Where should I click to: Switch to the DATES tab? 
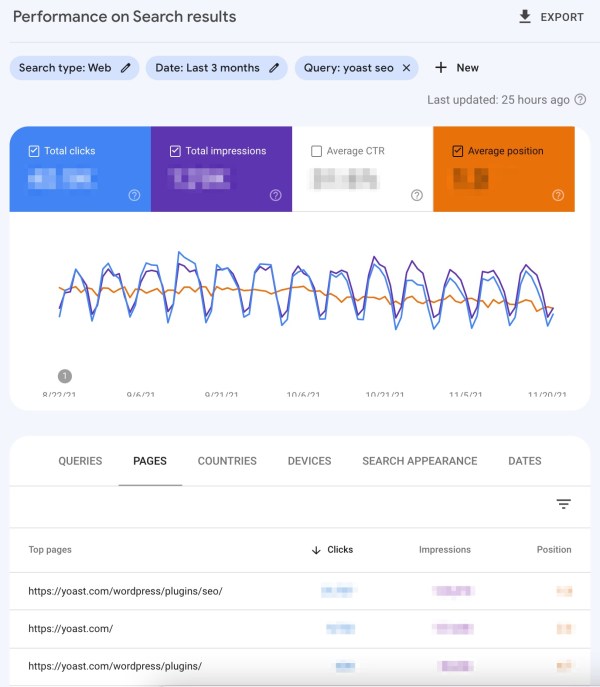pyautogui.click(x=525, y=461)
